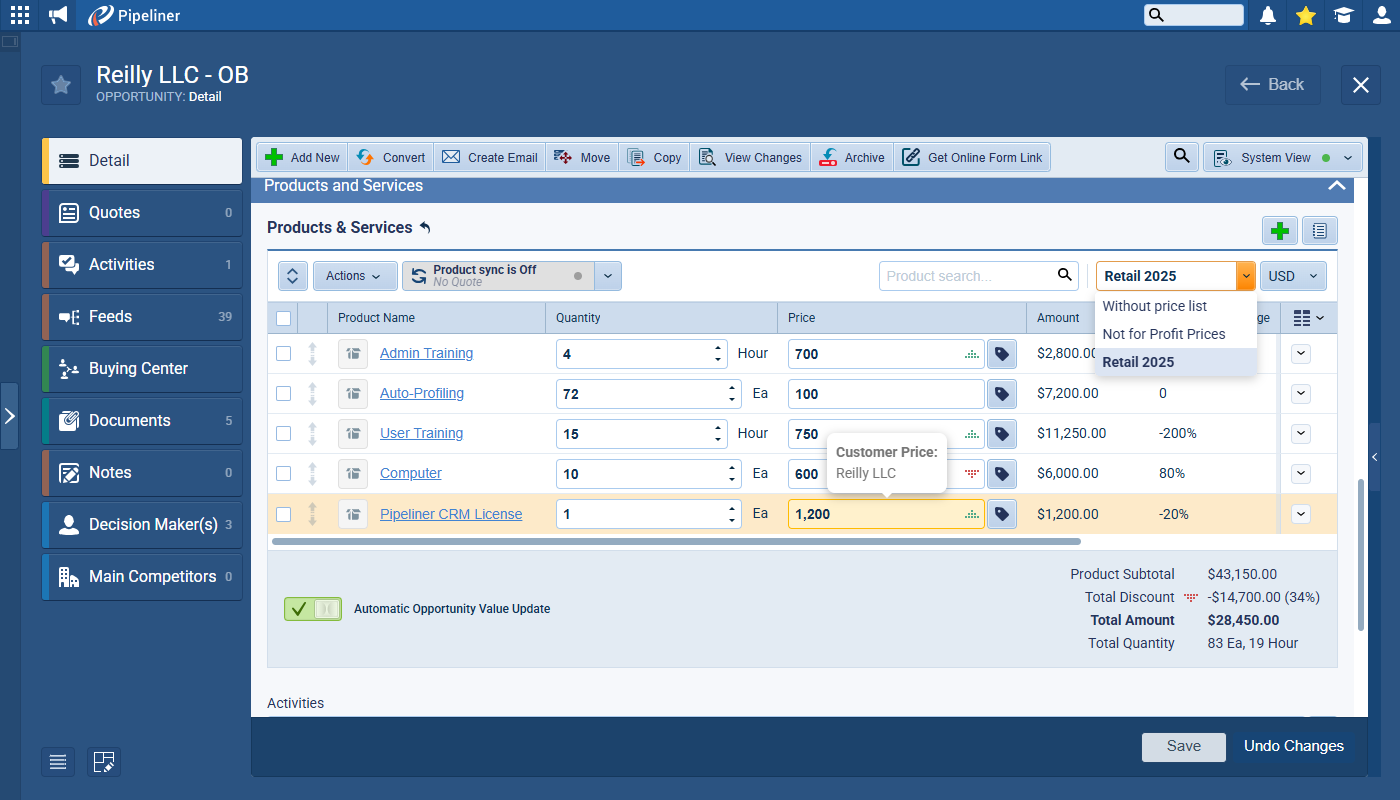Click the price tag icon for Computer
This screenshot has height=800, width=1400.
click(x=1001, y=474)
